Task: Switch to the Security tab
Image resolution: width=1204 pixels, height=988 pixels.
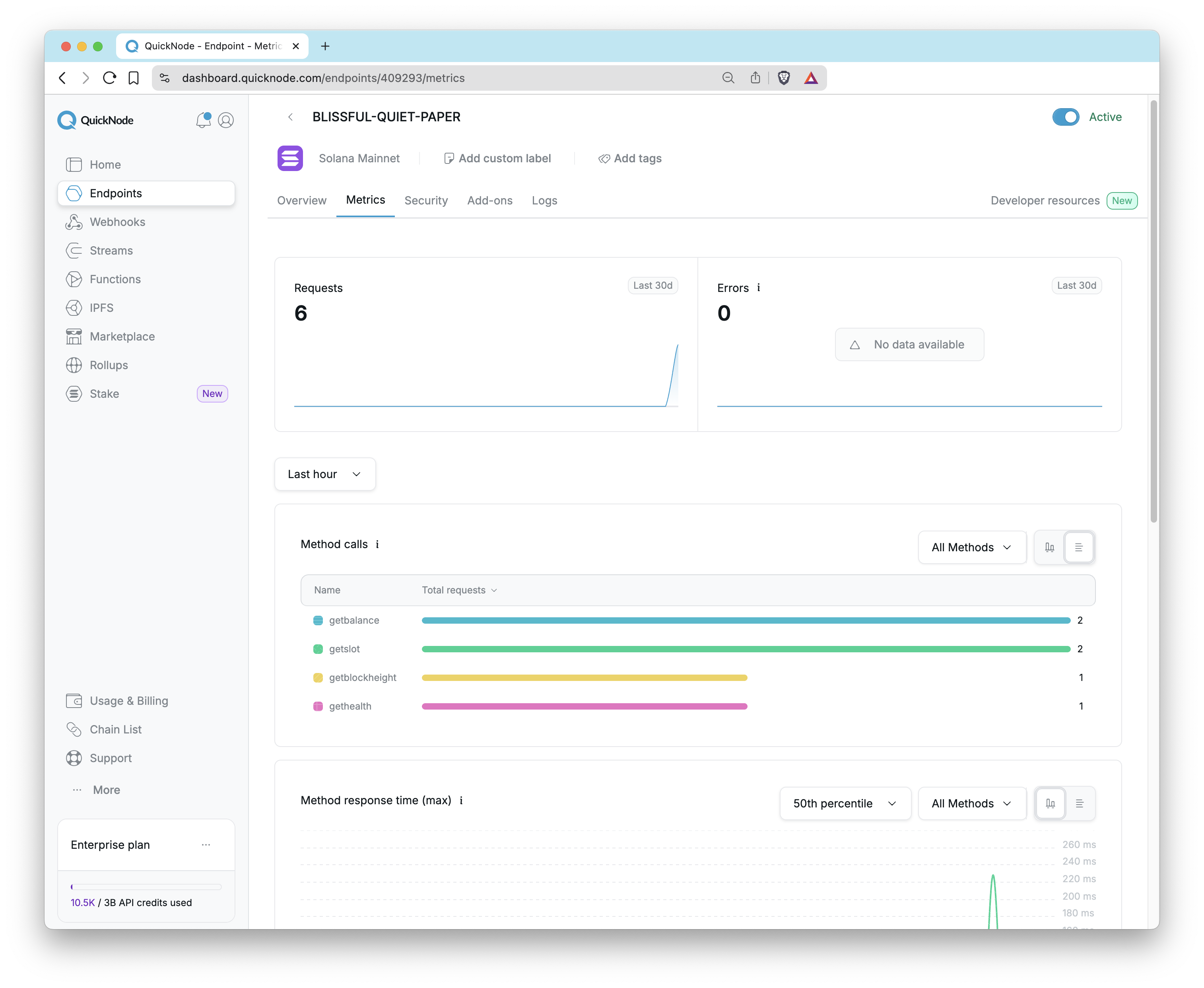Action: 426,200
